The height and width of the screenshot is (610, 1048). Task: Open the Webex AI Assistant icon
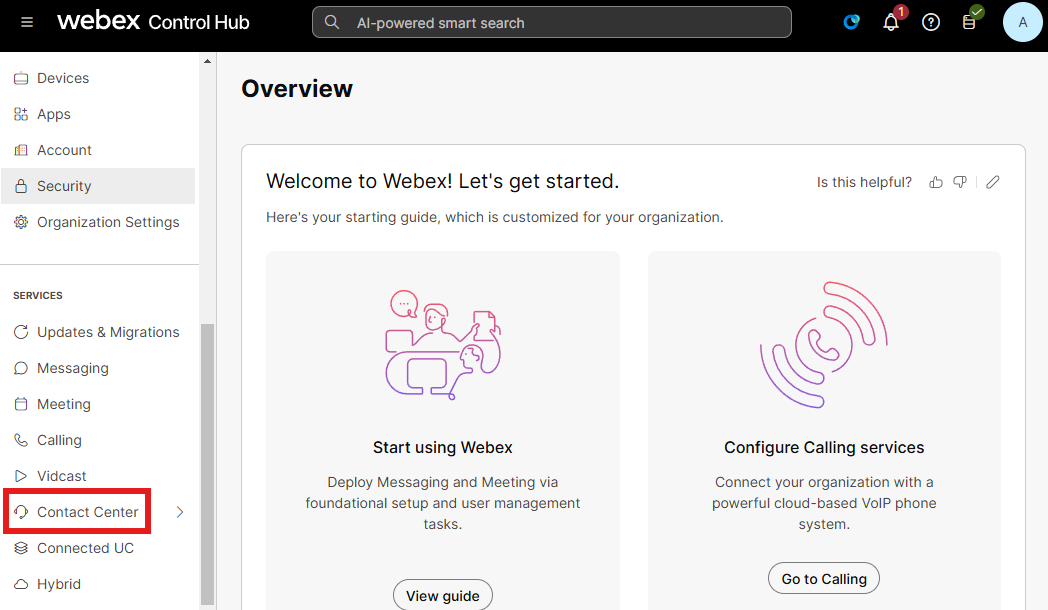[x=852, y=22]
